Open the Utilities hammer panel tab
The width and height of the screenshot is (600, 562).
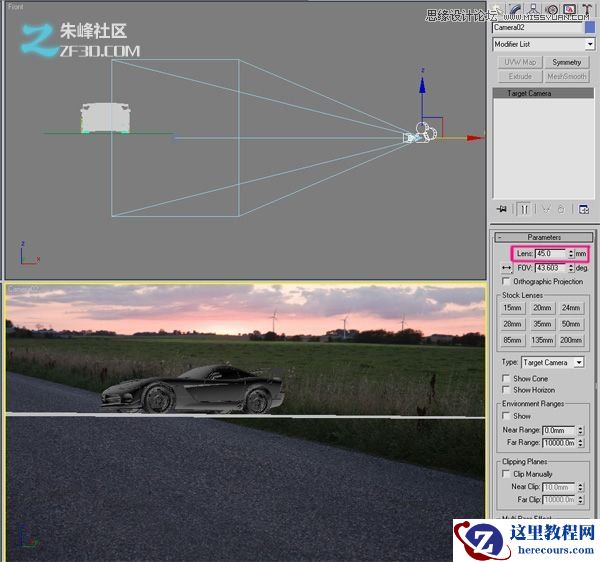(x=587, y=9)
